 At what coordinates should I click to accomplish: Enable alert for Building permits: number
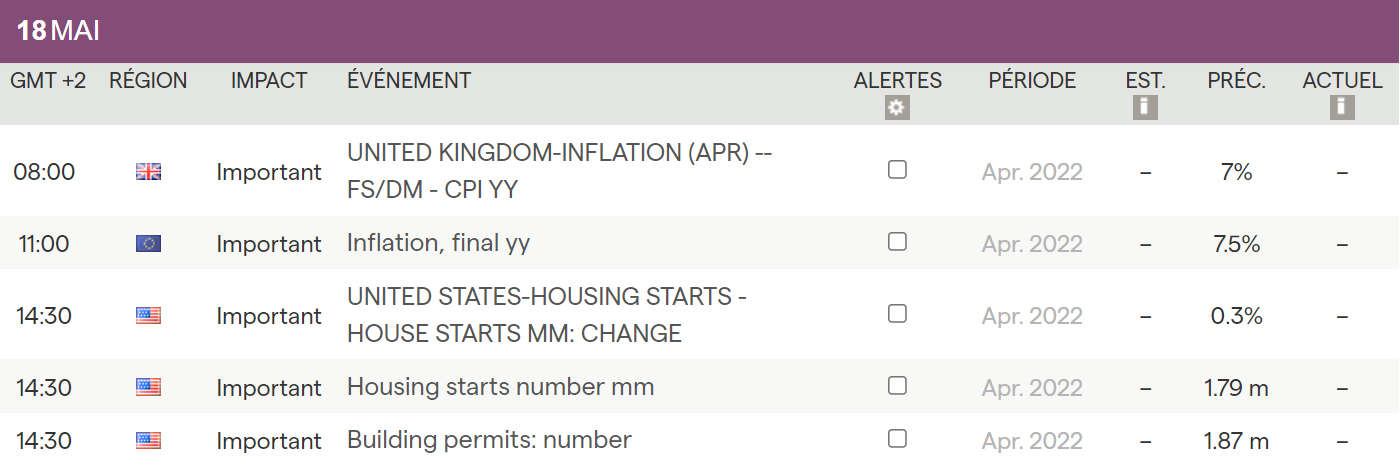click(897, 438)
